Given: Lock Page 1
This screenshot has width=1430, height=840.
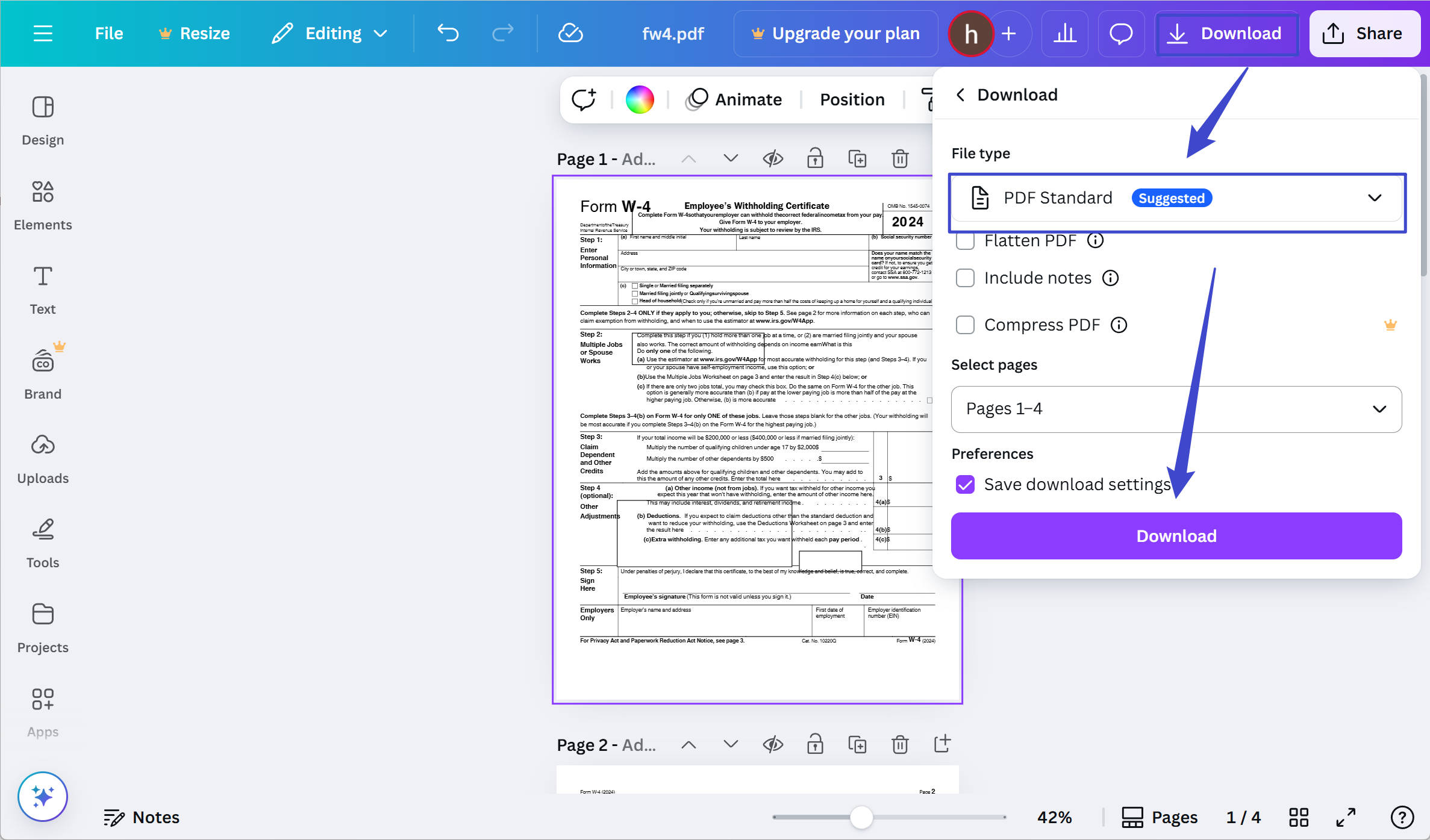Looking at the screenshot, I should [815, 158].
